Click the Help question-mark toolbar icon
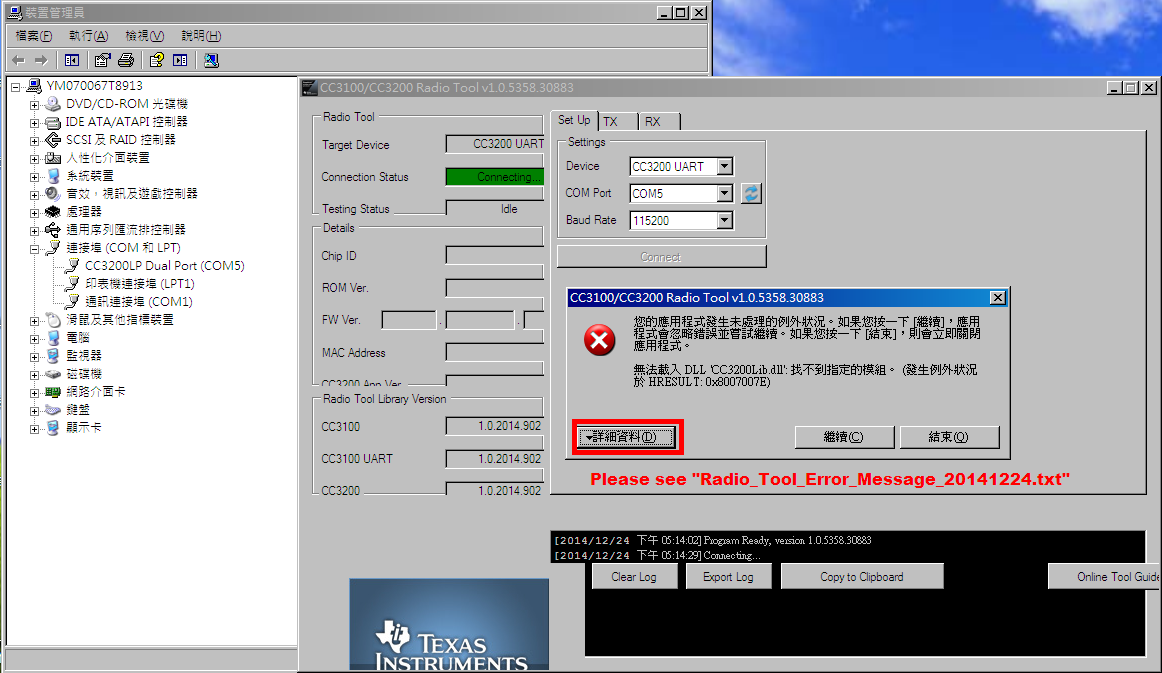1162x673 pixels. coord(156,60)
